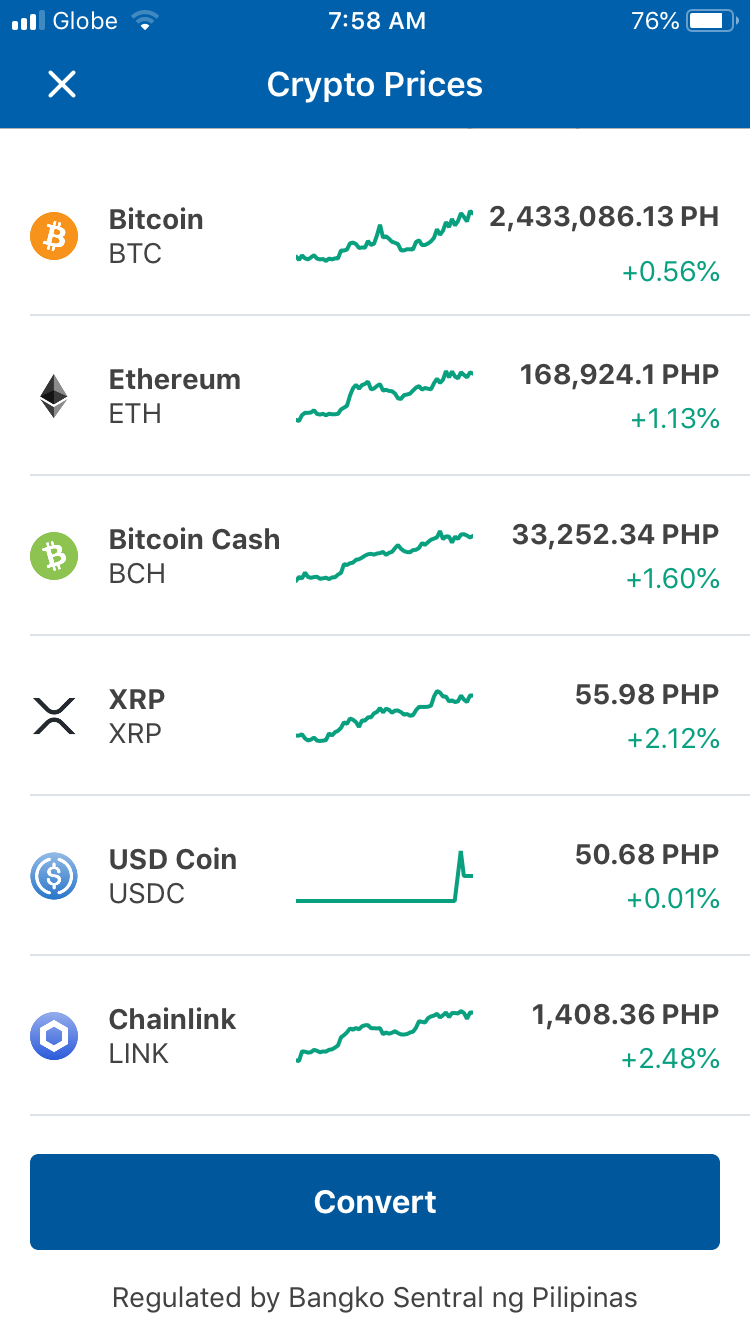Tap Ethereum's +1.13% change percentage

pyautogui.click(x=675, y=419)
